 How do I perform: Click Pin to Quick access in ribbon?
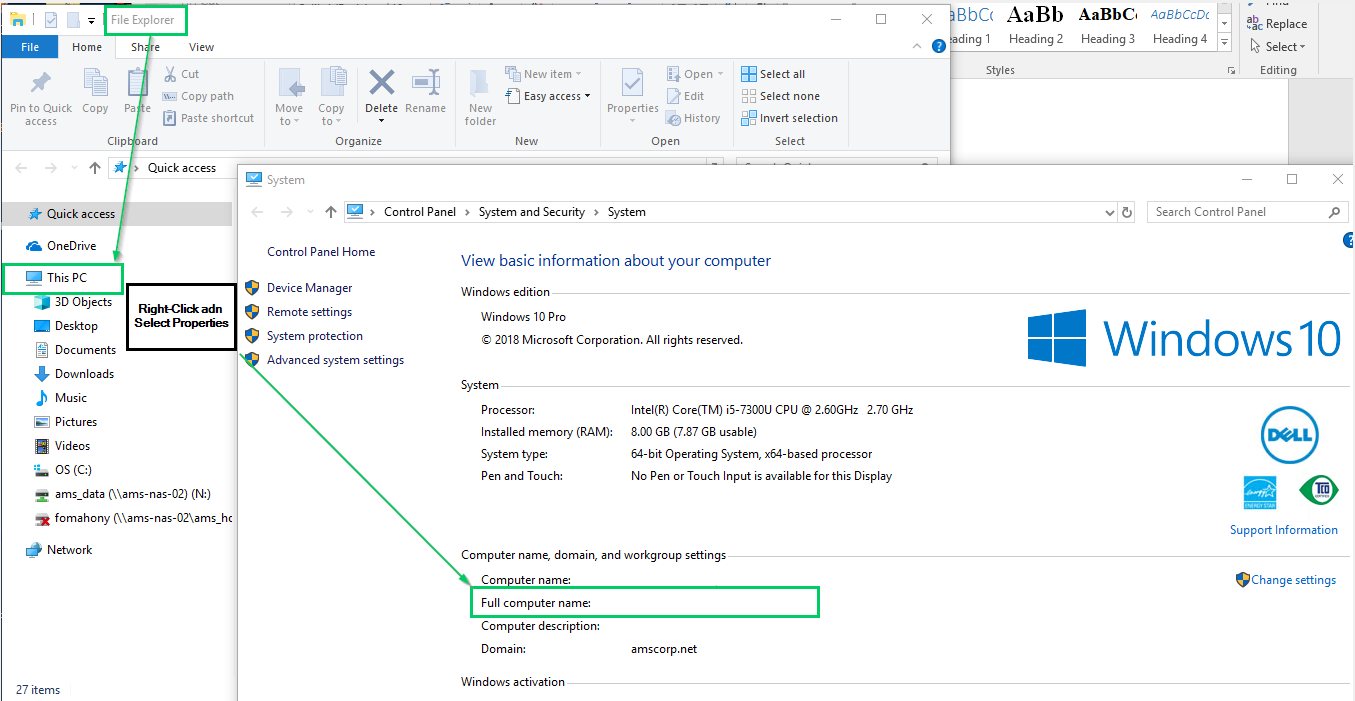[41, 98]
